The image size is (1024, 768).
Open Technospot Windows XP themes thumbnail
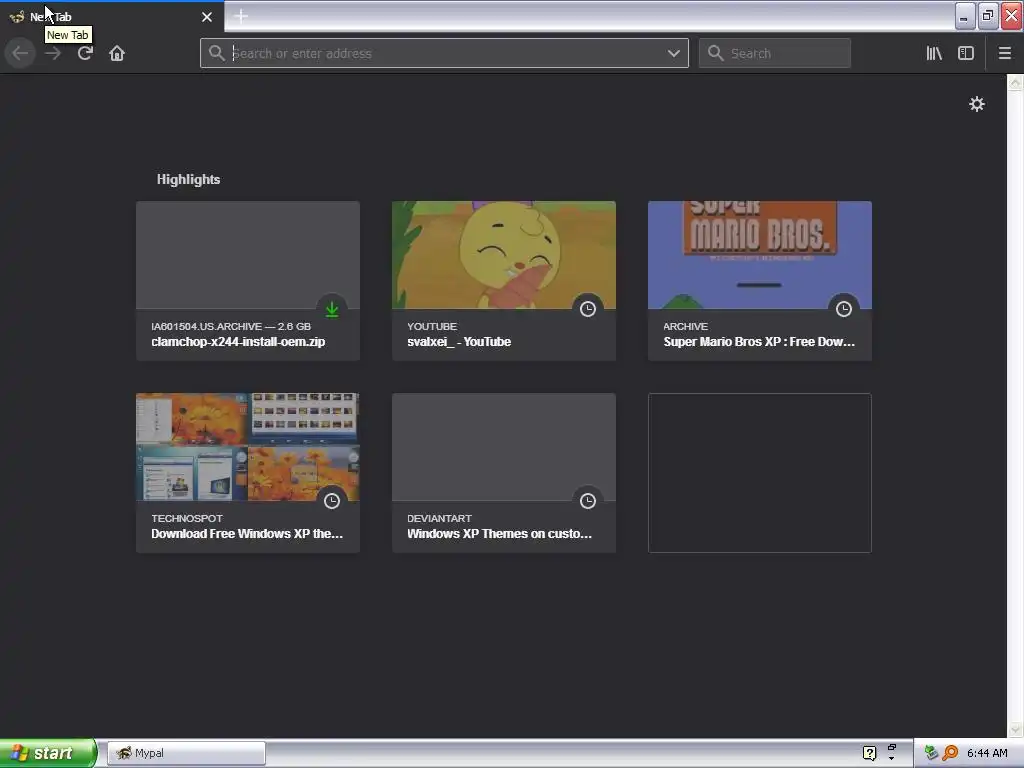[x=248, y=447]
